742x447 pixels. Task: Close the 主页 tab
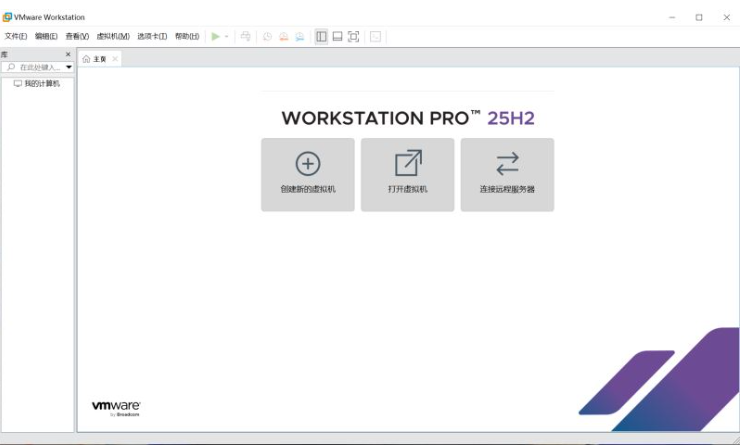[x=115, y=59]
